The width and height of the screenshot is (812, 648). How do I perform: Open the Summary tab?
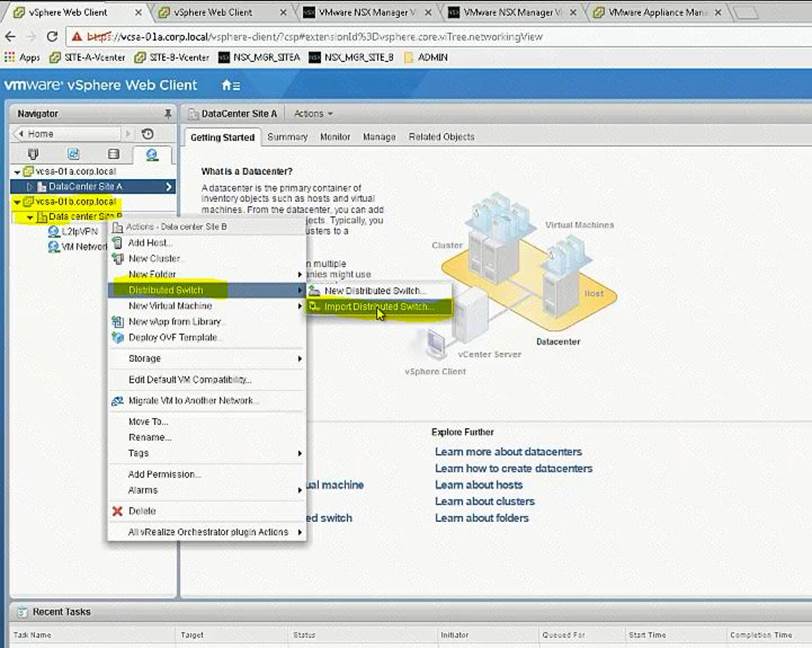(x=287, y=137)
